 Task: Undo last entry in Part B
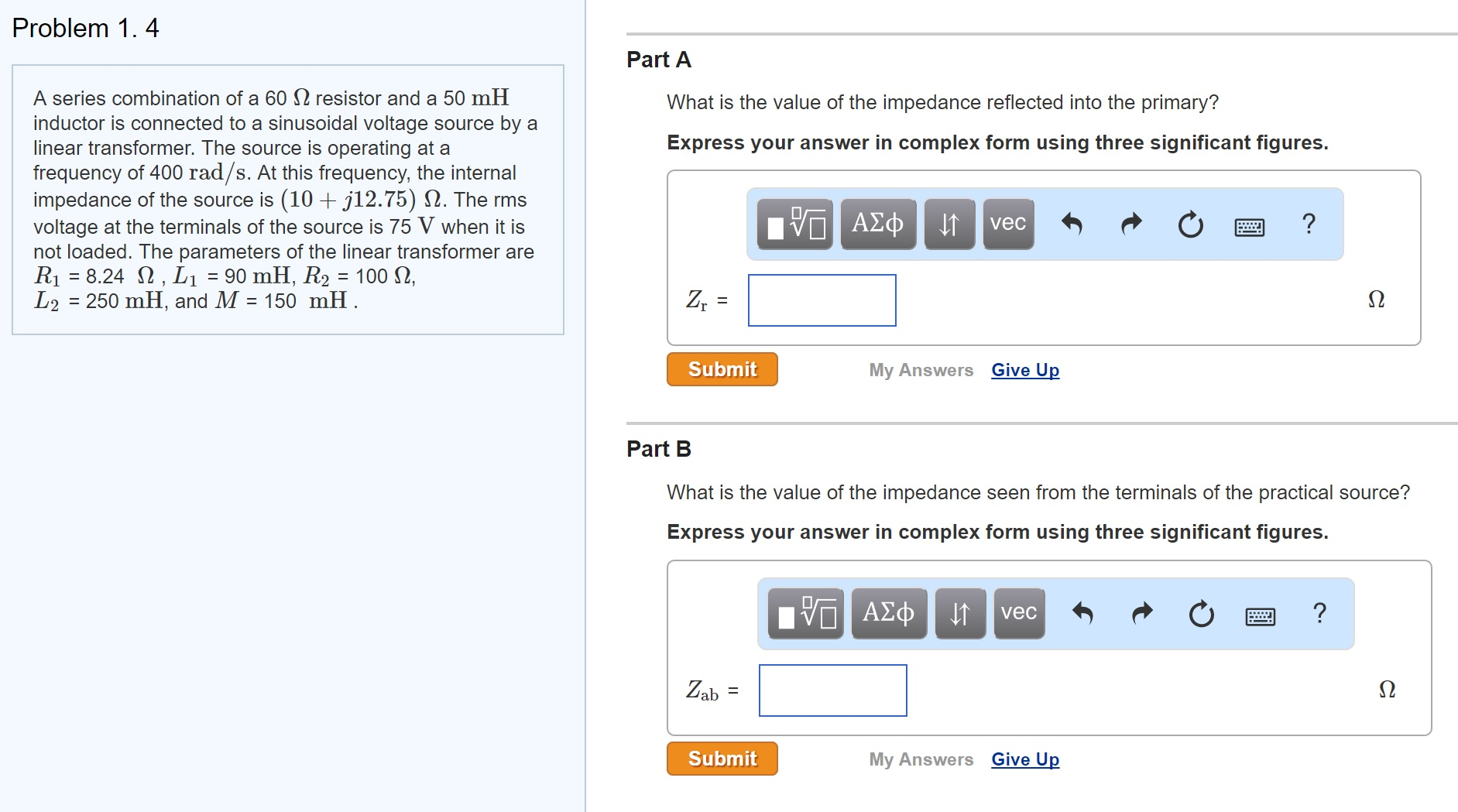tap(1082, 614)
